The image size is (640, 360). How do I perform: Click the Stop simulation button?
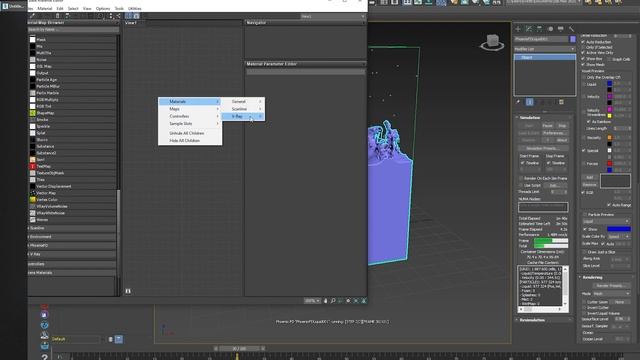click(x=562, y=126)
